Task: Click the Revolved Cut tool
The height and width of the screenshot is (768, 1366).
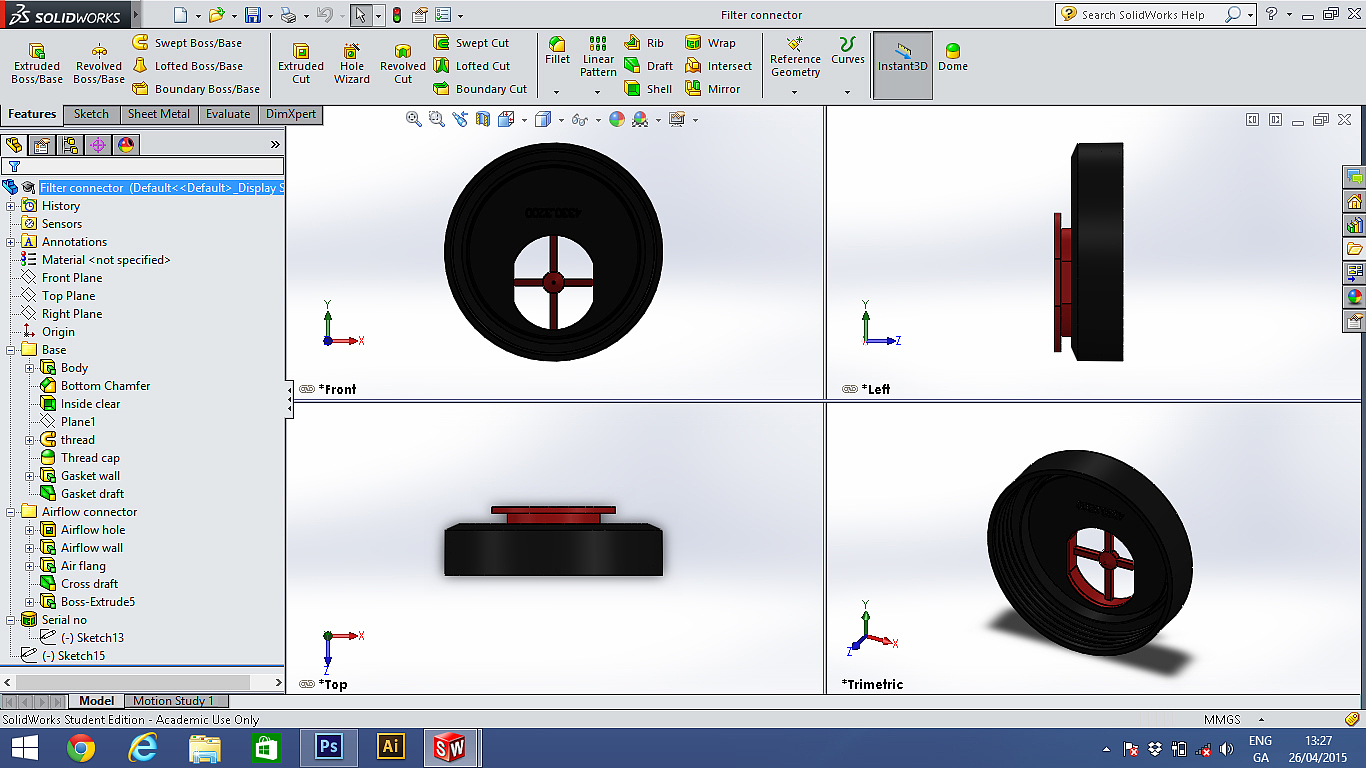Action: (402, 64)
